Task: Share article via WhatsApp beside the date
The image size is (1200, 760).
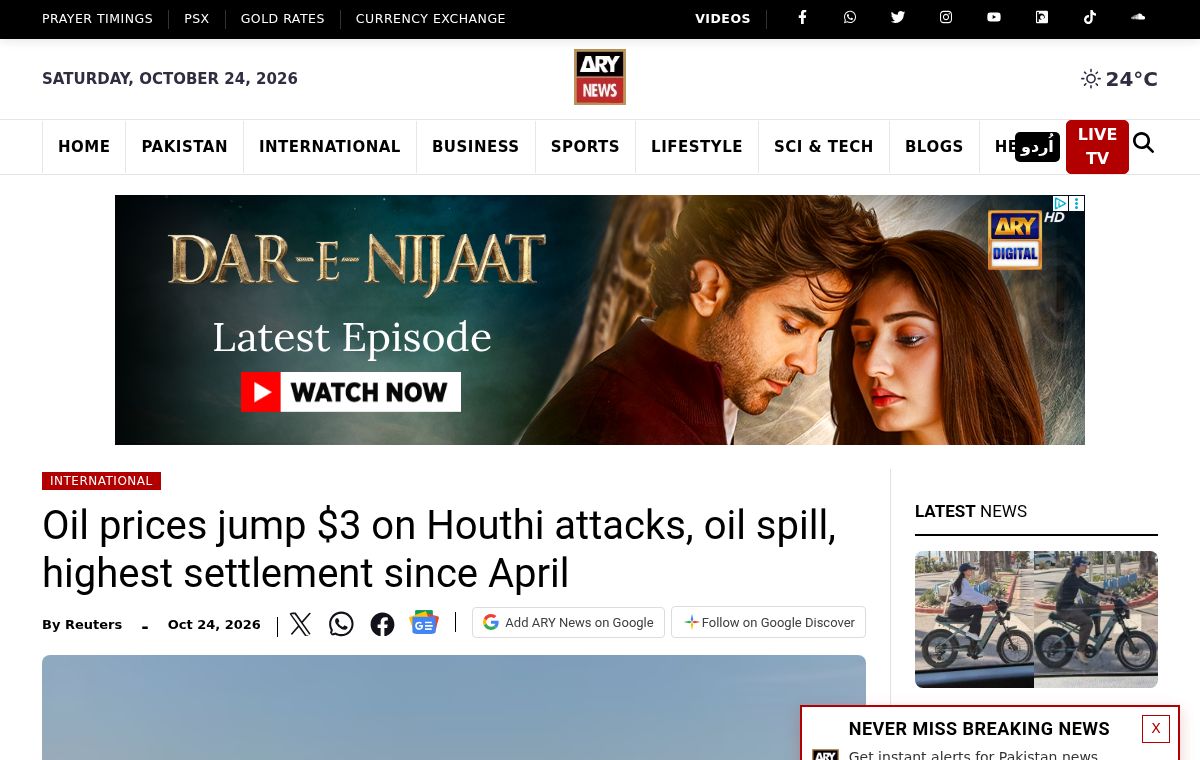Action: pos(341,624)
